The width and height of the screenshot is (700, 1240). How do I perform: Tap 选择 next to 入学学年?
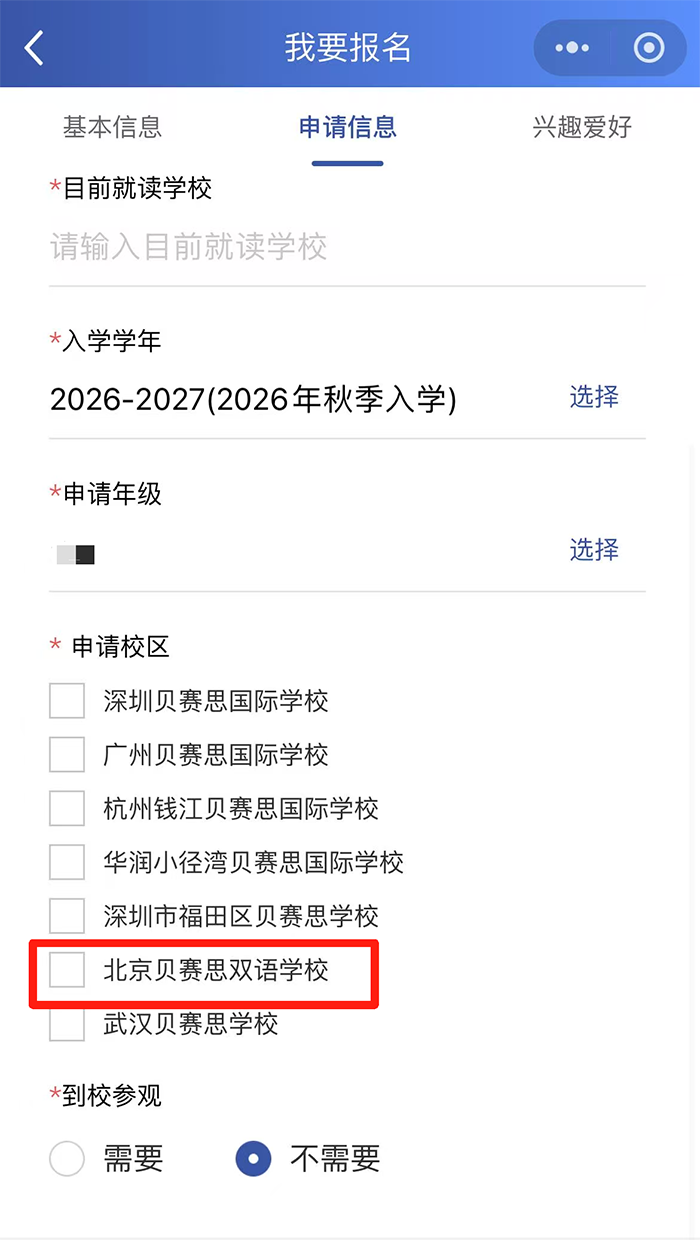(x=593, y=397)
